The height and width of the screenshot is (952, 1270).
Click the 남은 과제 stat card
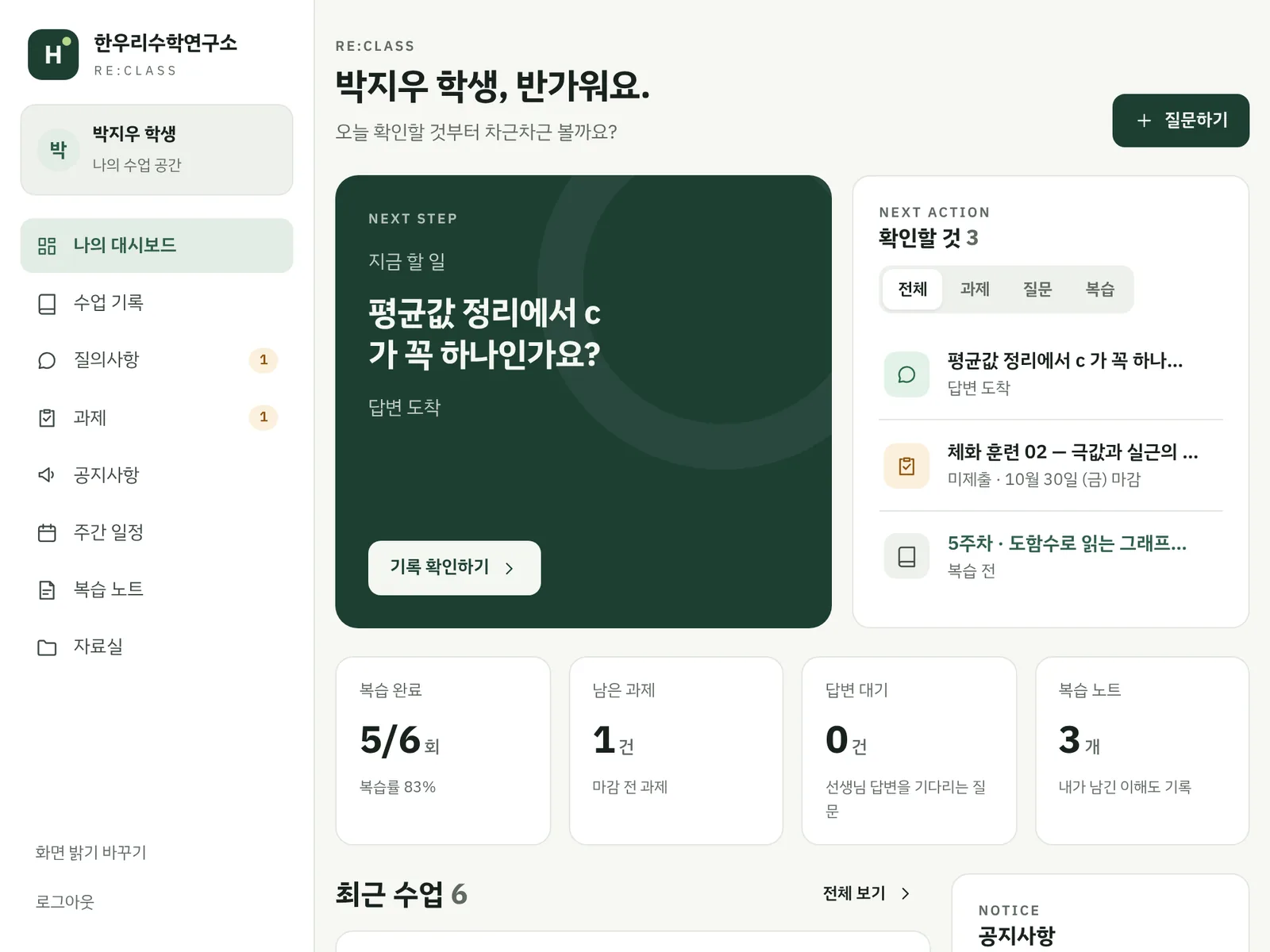676,750
